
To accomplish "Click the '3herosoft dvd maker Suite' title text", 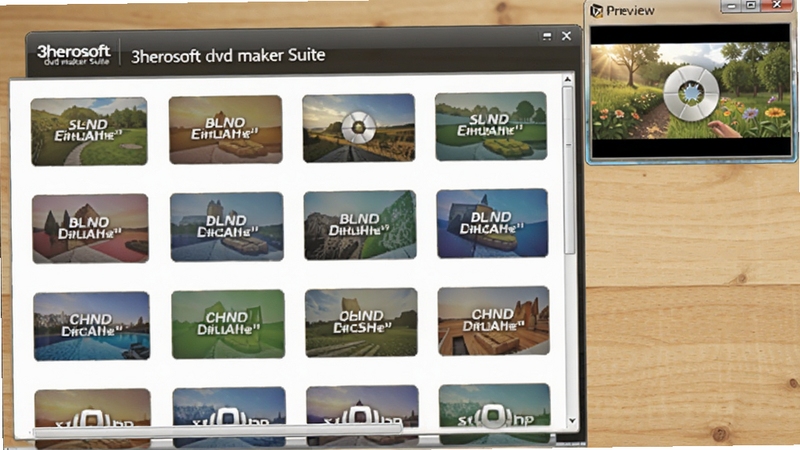I will (228, 55).
